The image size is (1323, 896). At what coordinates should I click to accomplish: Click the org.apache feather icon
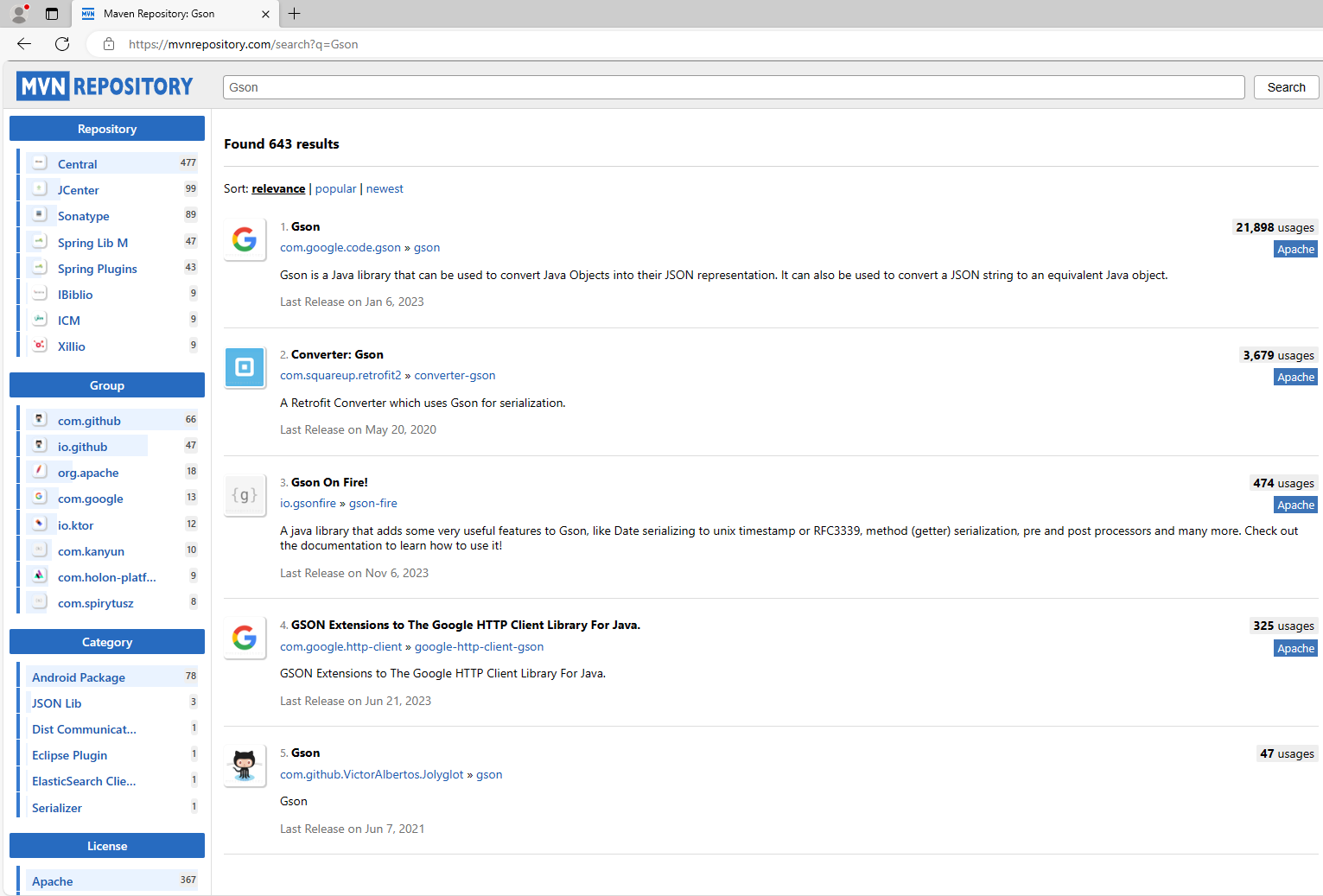[40, 472]
